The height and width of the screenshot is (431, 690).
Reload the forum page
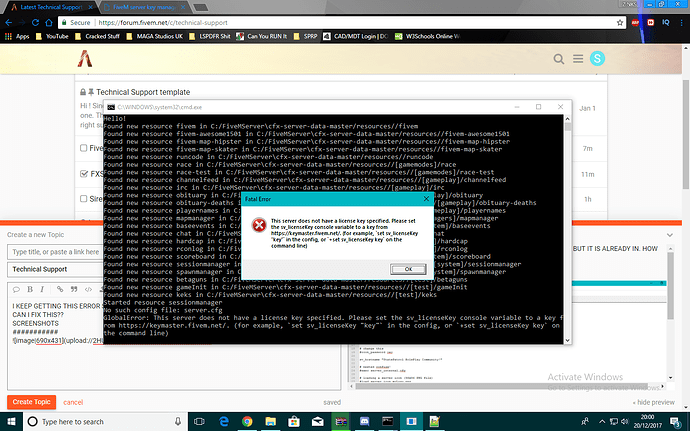pos(35,22)
